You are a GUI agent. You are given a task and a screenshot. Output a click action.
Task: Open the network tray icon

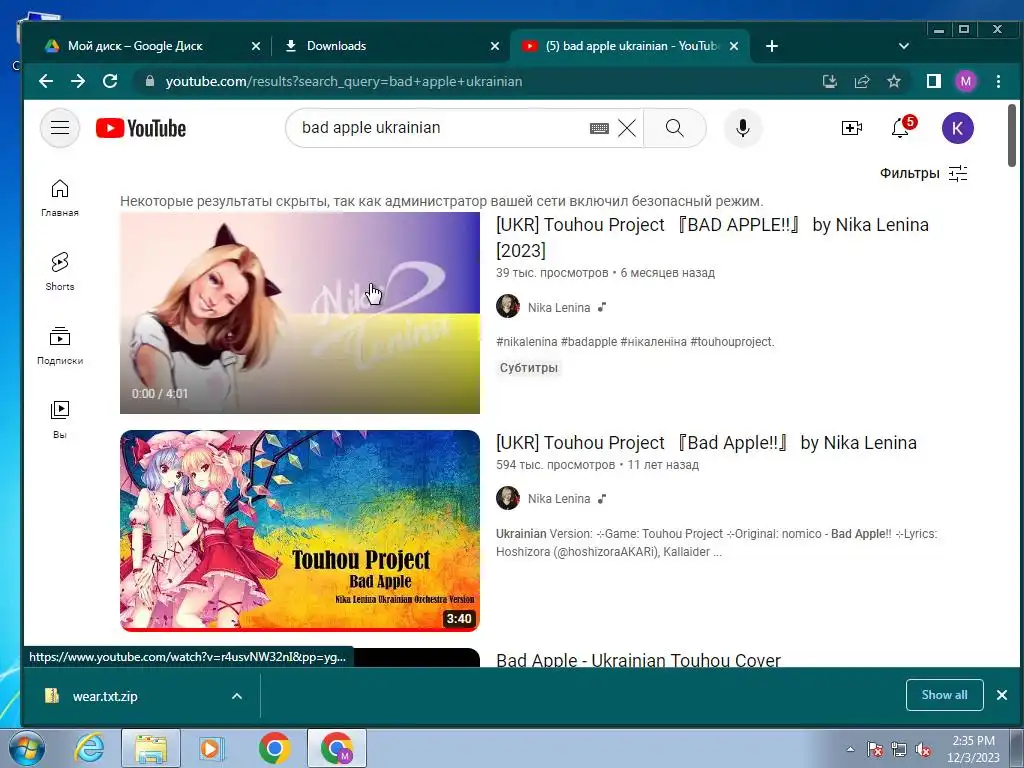[x=899, y=749]
